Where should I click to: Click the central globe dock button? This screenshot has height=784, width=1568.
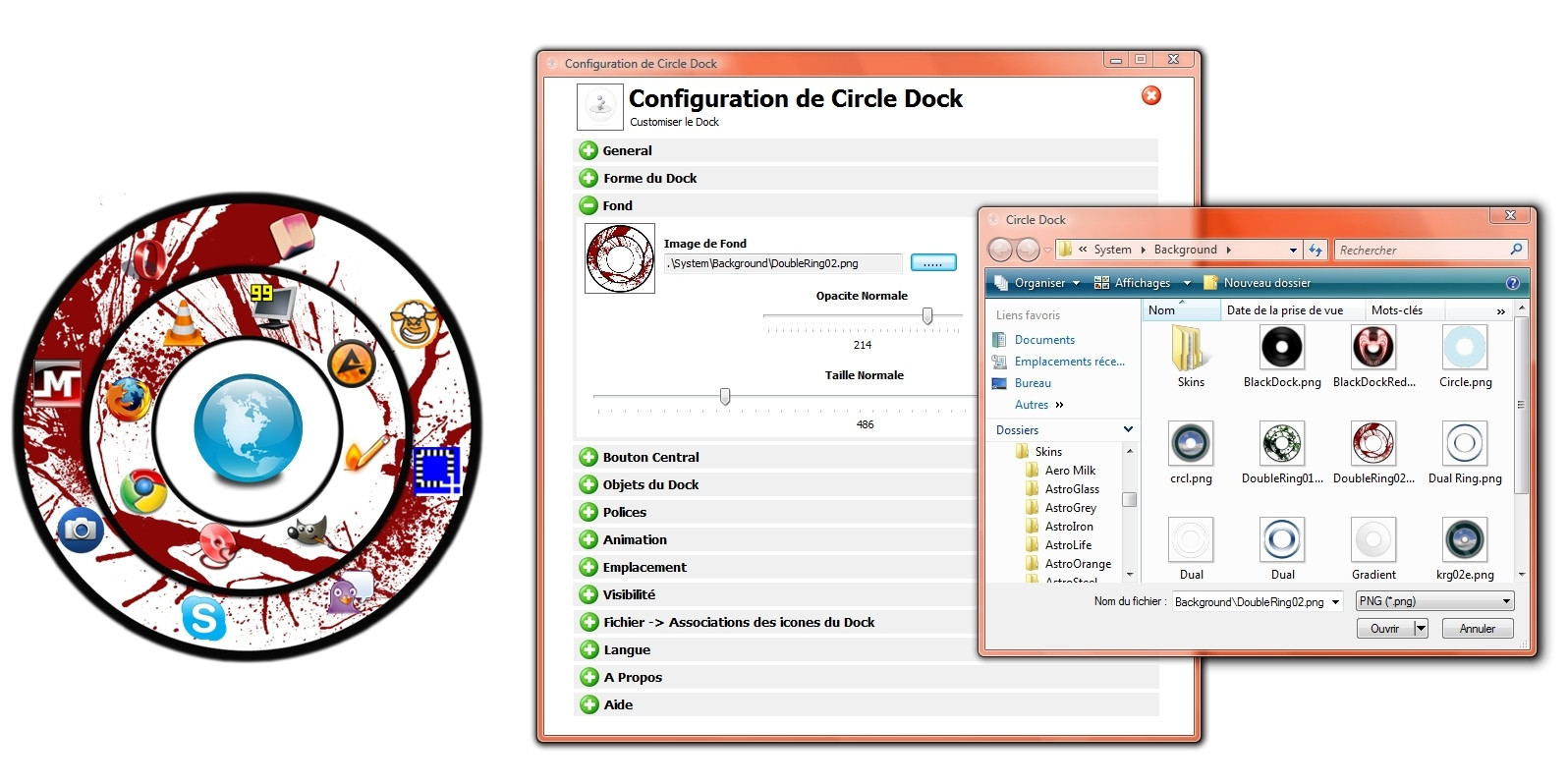pyautogui.click(x=248, y=429)
